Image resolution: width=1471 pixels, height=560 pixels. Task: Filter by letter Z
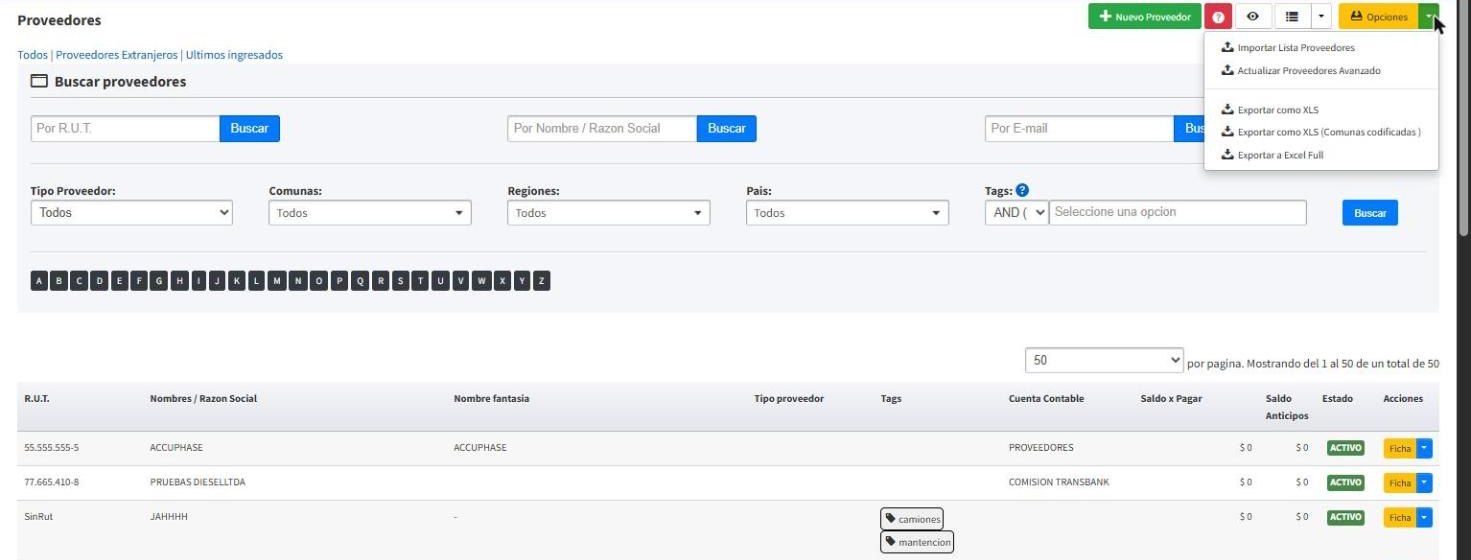542,281
